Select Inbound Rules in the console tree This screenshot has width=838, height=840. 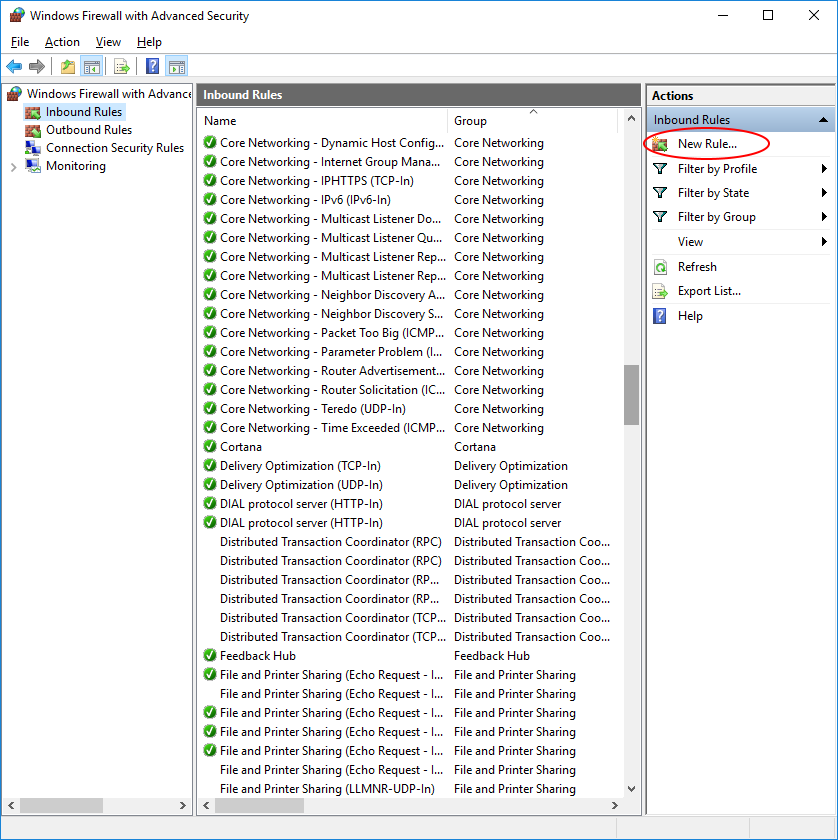pos(84,112)
